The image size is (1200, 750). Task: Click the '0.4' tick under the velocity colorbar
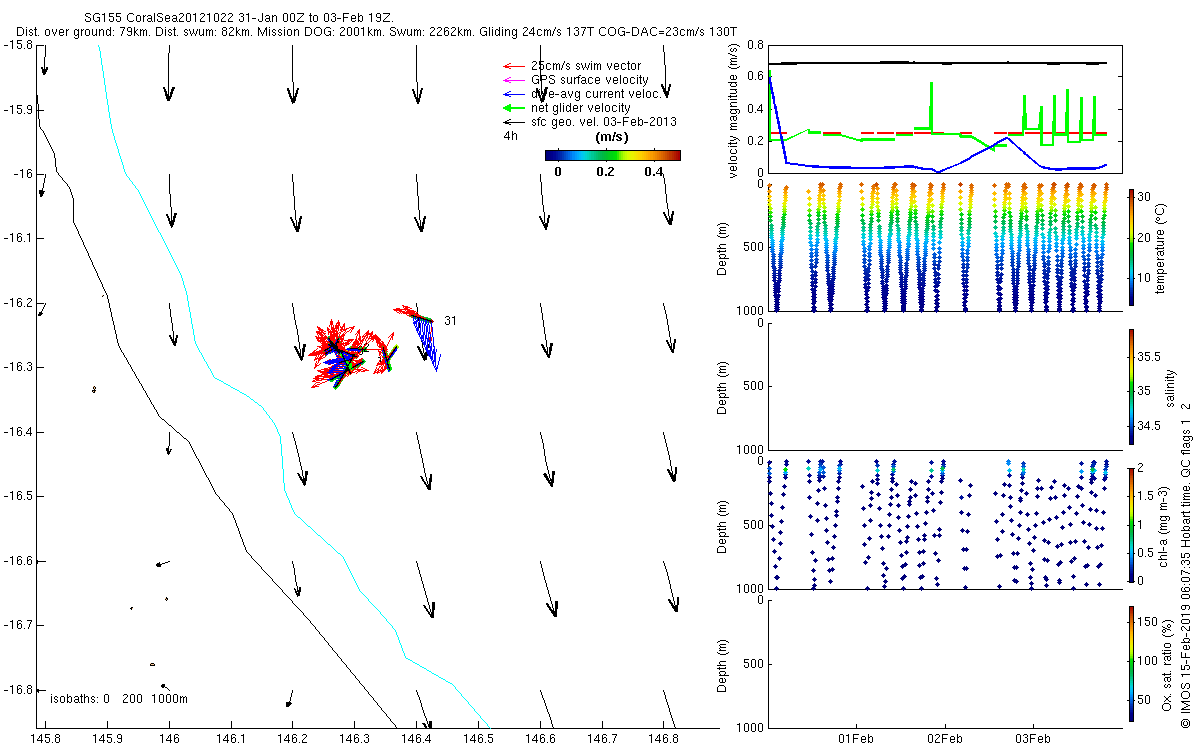coord(655,171)
